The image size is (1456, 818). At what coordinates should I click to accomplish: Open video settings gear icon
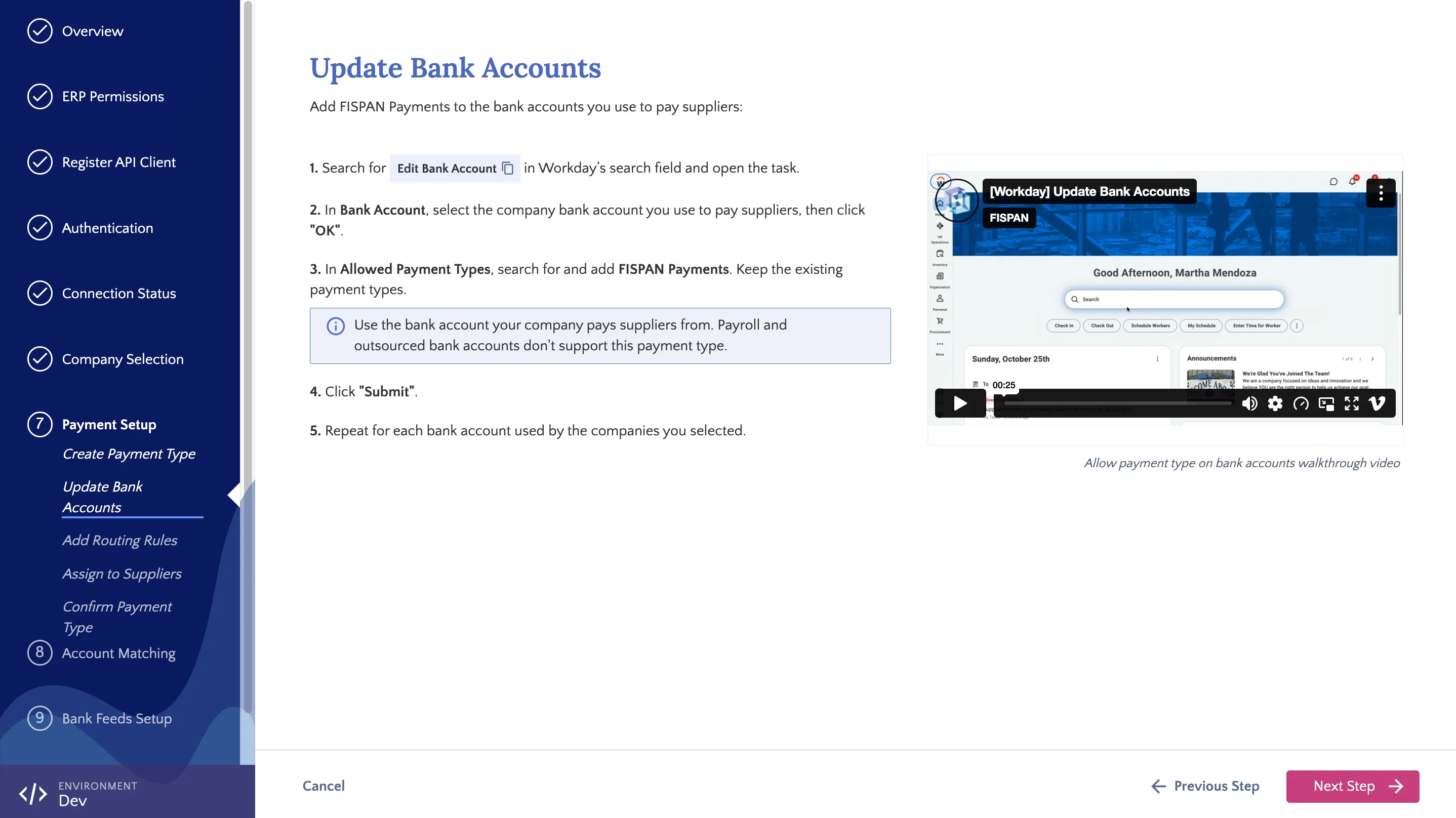point(1275,403)
